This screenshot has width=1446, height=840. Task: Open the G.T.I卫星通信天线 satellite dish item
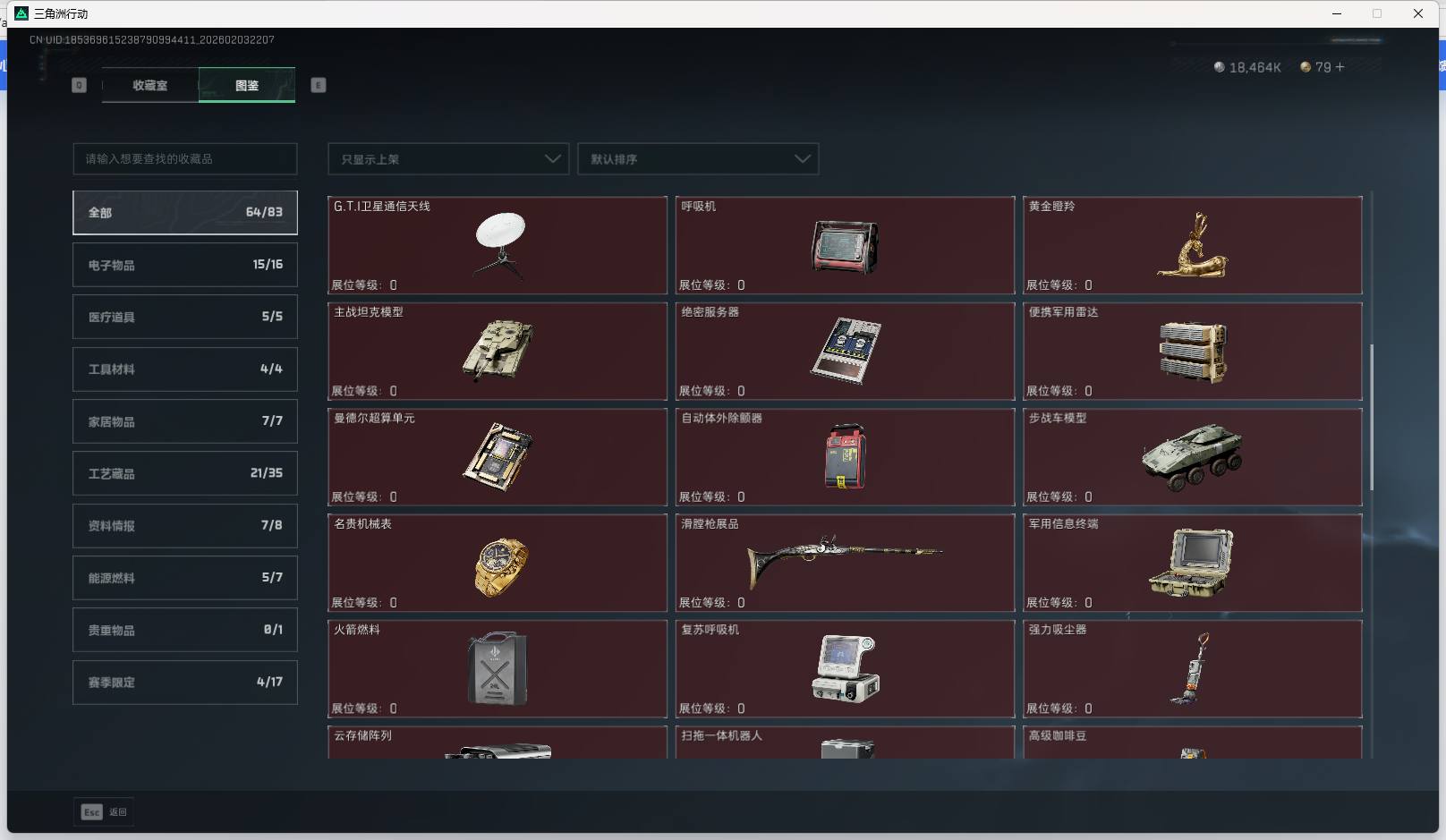498,245
